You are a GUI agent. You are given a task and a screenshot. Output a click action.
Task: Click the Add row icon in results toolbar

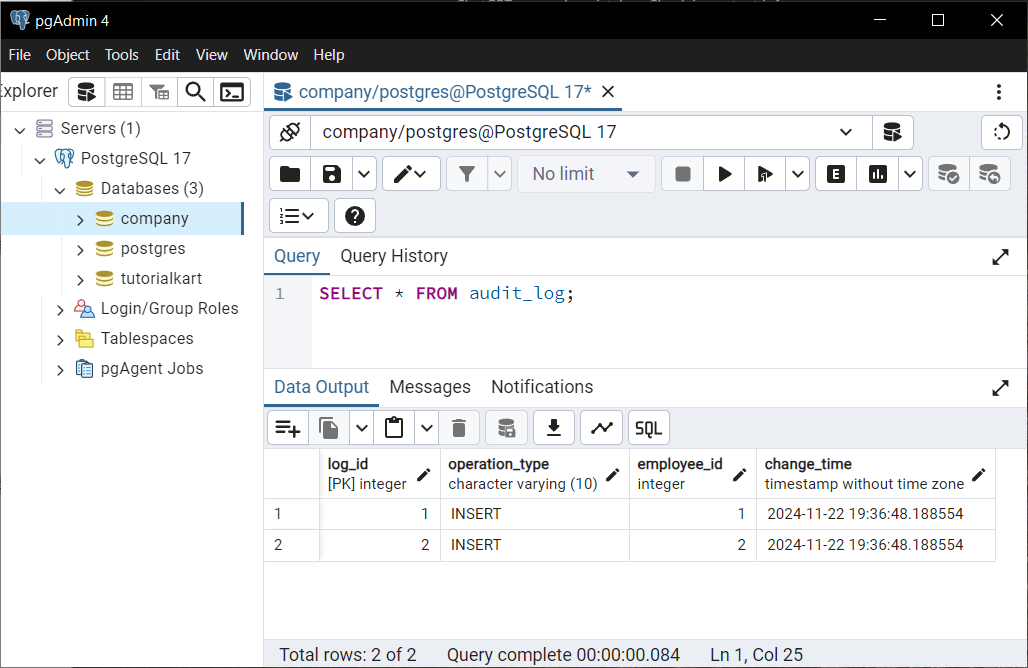pos(288,428)
